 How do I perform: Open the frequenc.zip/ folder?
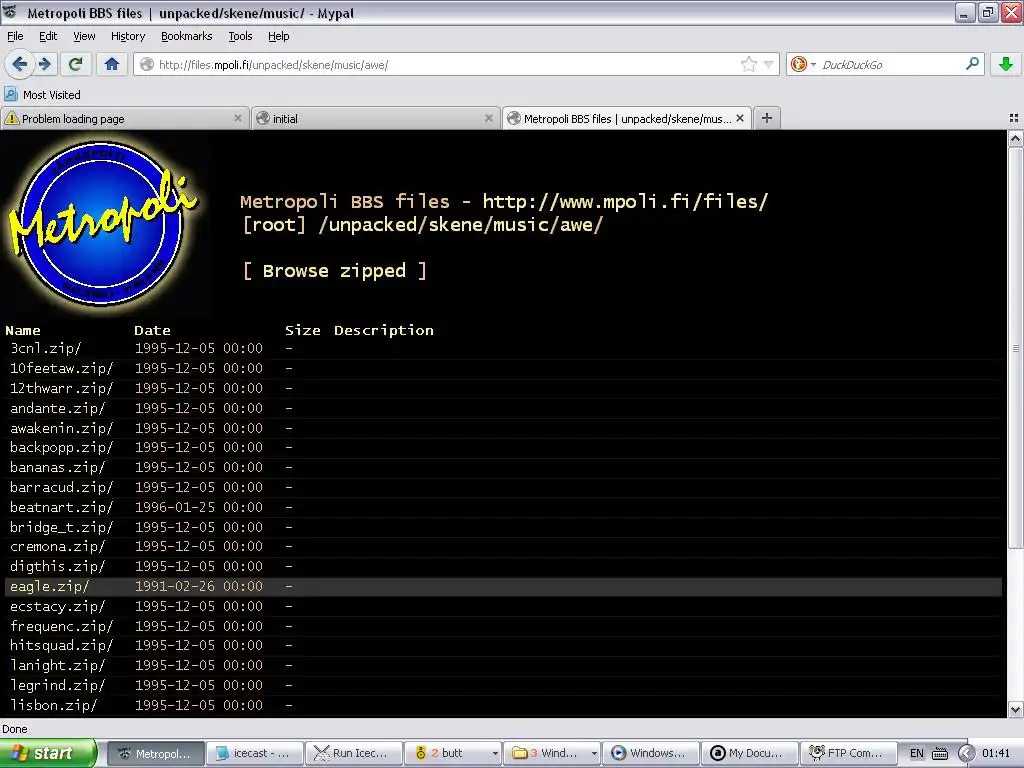click(61, 626)
